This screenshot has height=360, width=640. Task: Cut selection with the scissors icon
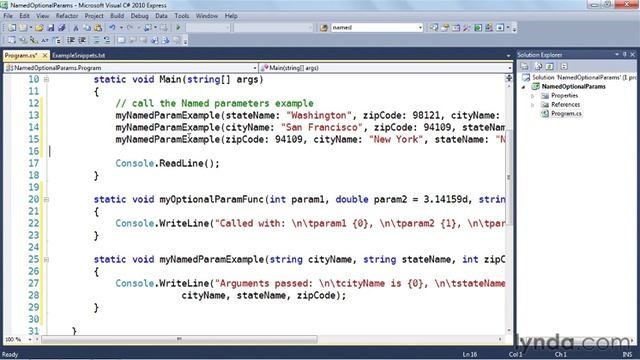pyautogui.click(x=76, y=28)
